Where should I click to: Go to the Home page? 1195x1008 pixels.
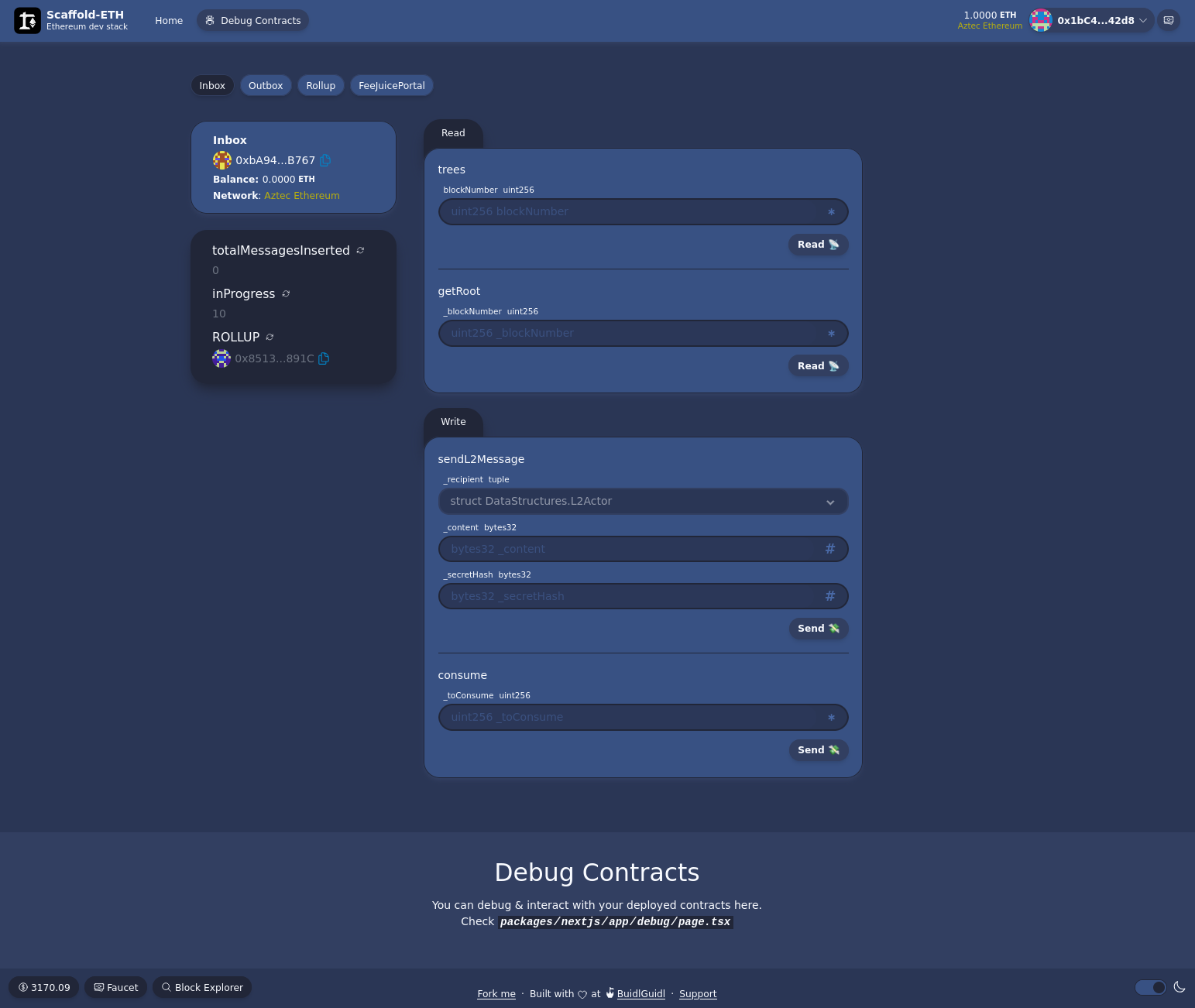click(169, 20)
